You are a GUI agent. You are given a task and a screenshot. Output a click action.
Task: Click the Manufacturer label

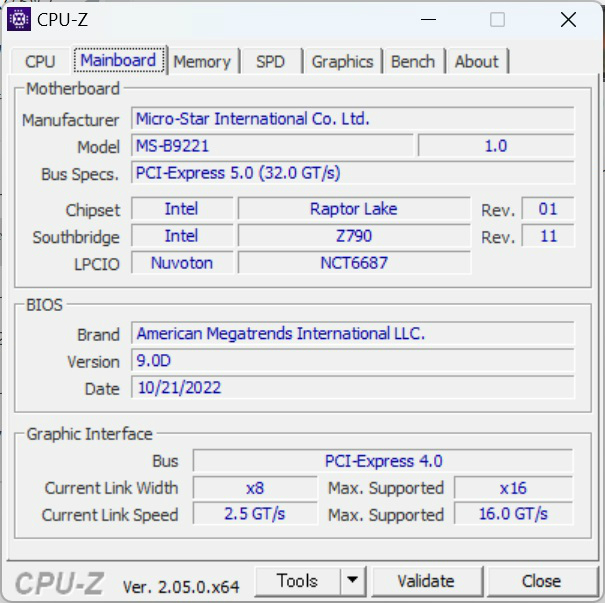[x=71, y=120]
